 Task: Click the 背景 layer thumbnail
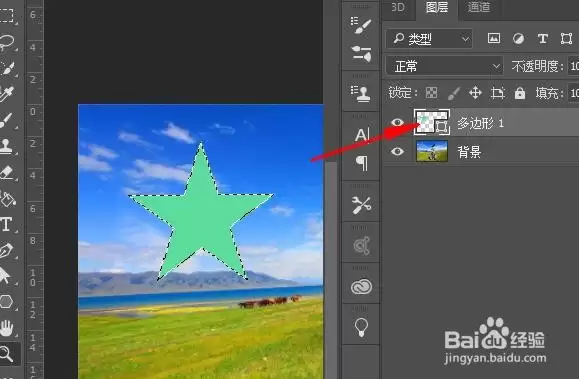pyautogui.click(x=432, y=151)
